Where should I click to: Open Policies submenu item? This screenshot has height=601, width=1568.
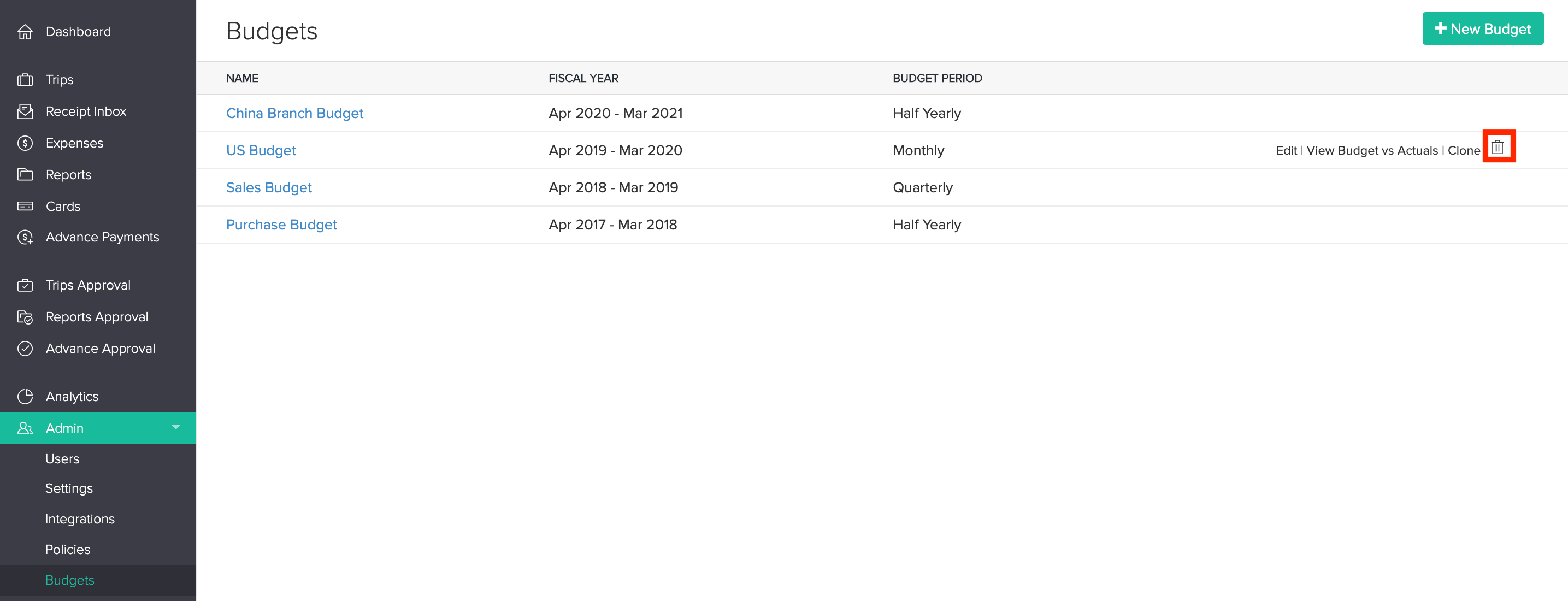(x=68, y=549)
